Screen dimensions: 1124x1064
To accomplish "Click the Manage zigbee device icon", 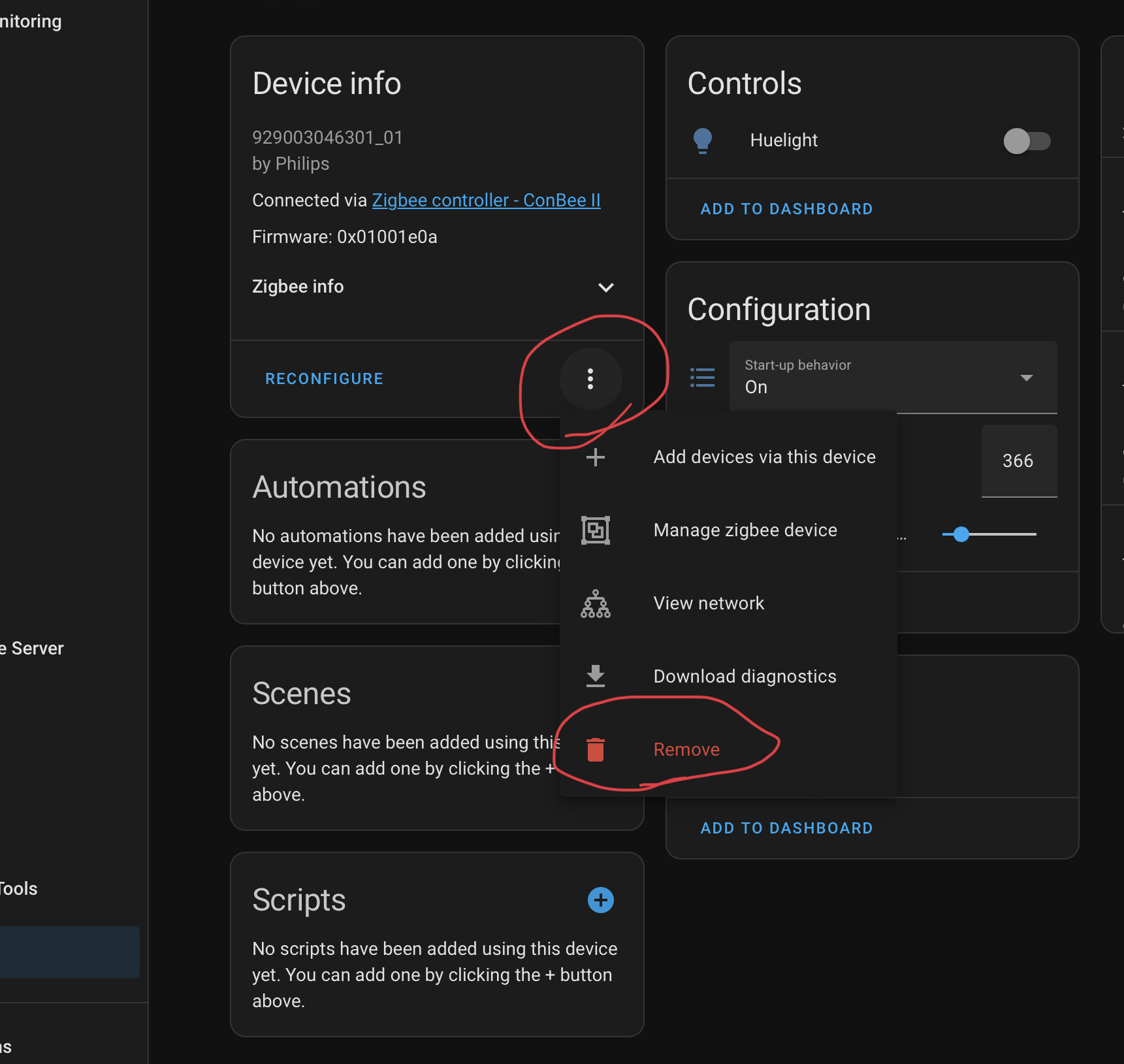I will tap(595, 530).
